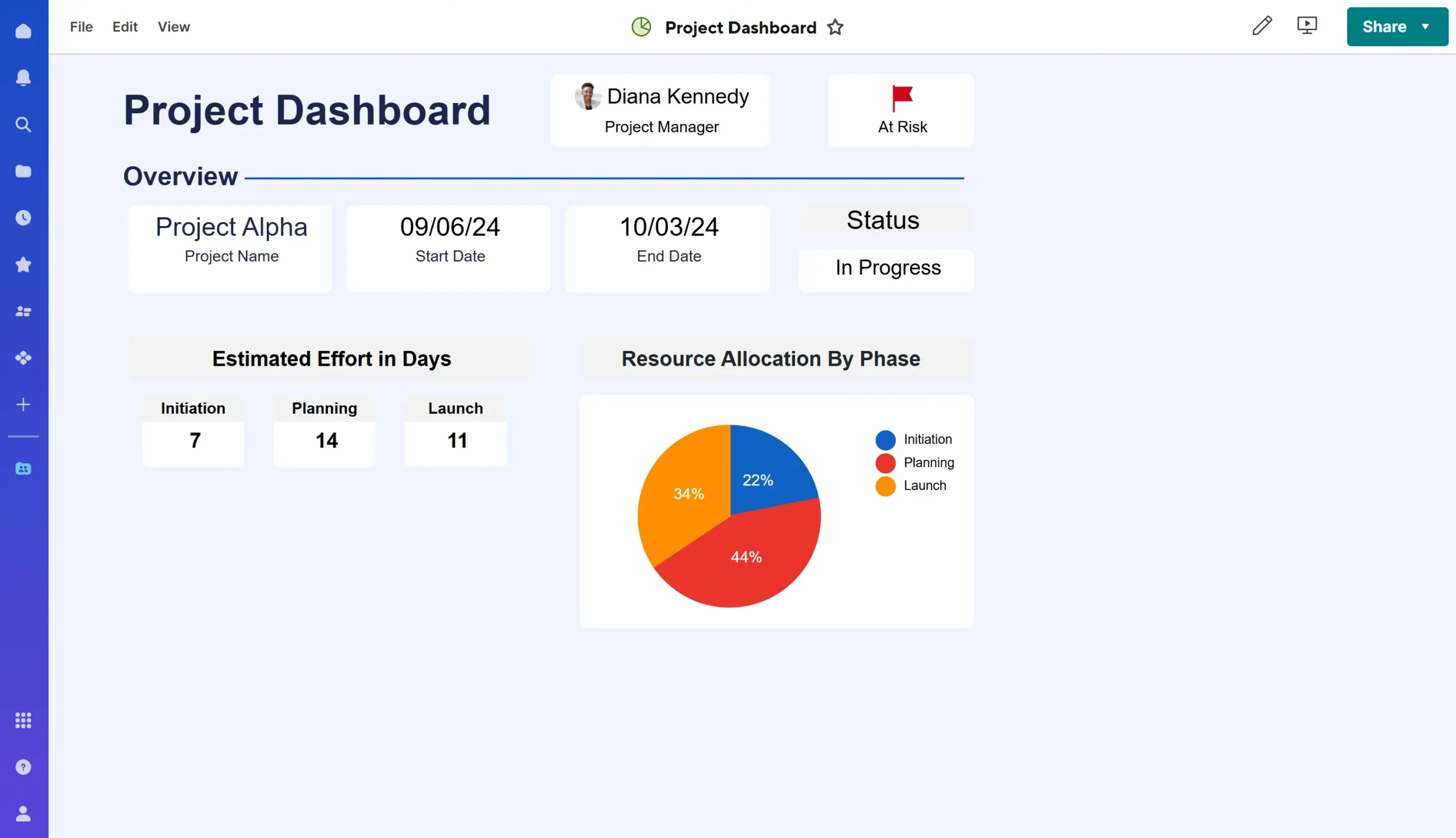This screenshot has height=838, width=1456.
Task: Open the apps grid at sidebar bottom
Action: point(23,720)
